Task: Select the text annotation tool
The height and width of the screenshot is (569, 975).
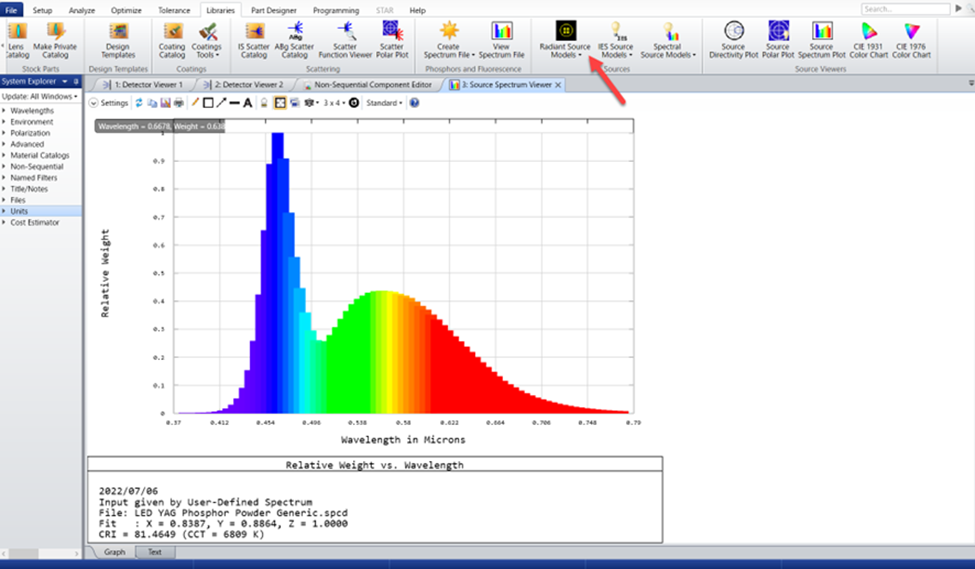Action: point(247,103)
